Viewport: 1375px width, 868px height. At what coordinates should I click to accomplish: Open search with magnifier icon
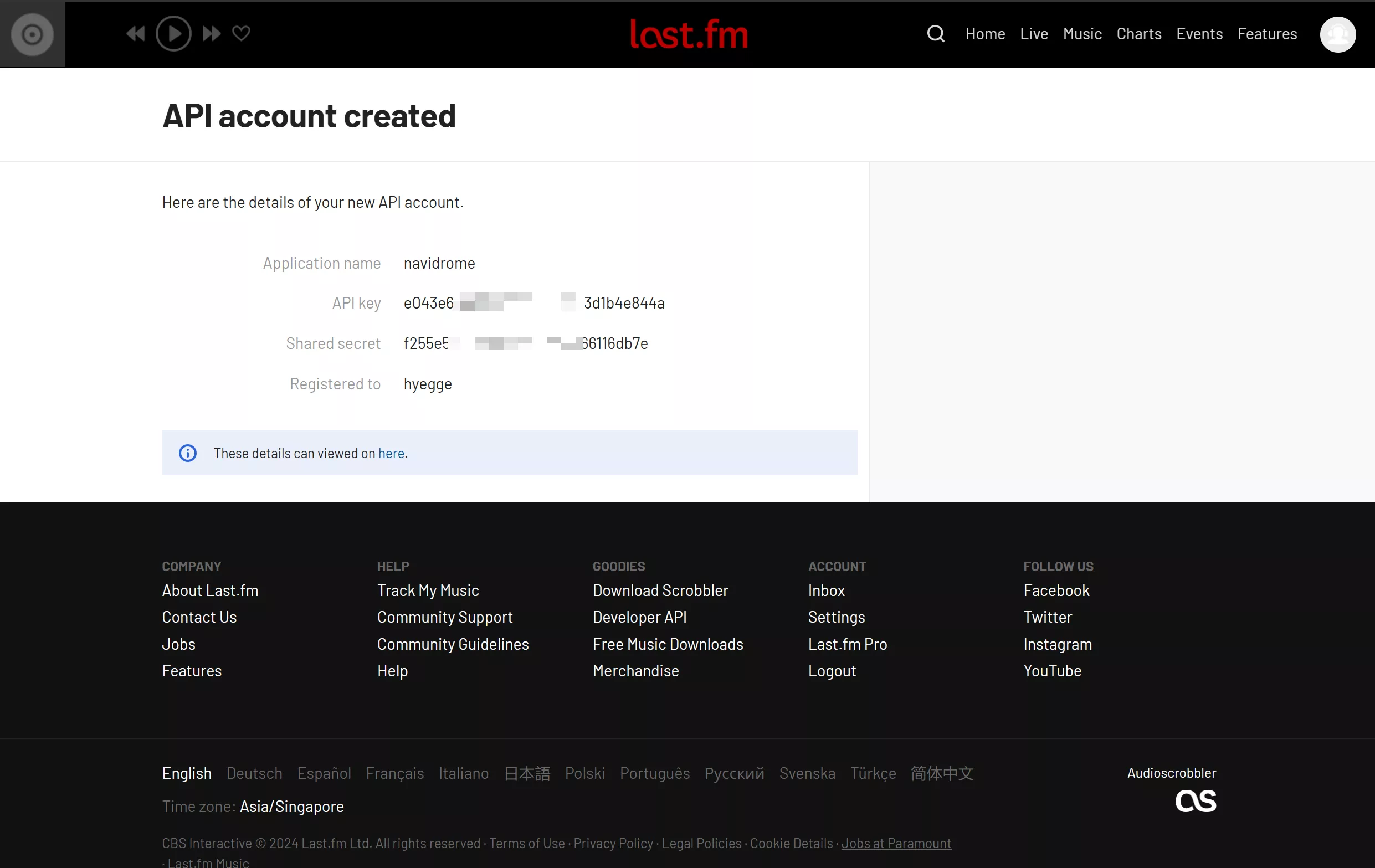tap(935, 34)
